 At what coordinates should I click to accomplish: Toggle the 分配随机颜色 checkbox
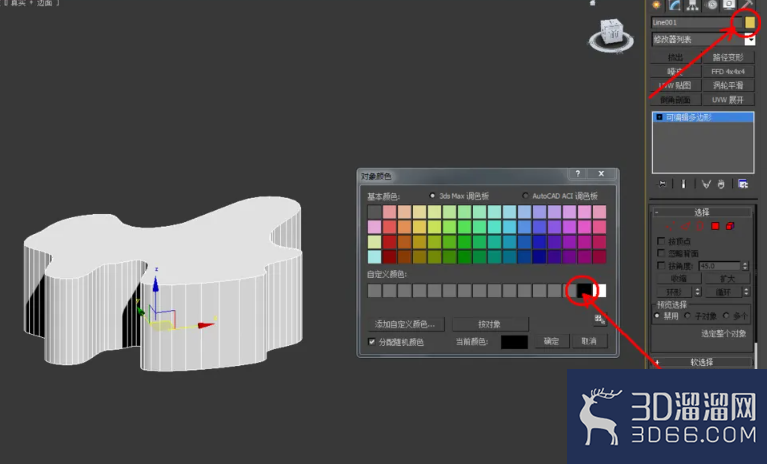tap(371, 342)
